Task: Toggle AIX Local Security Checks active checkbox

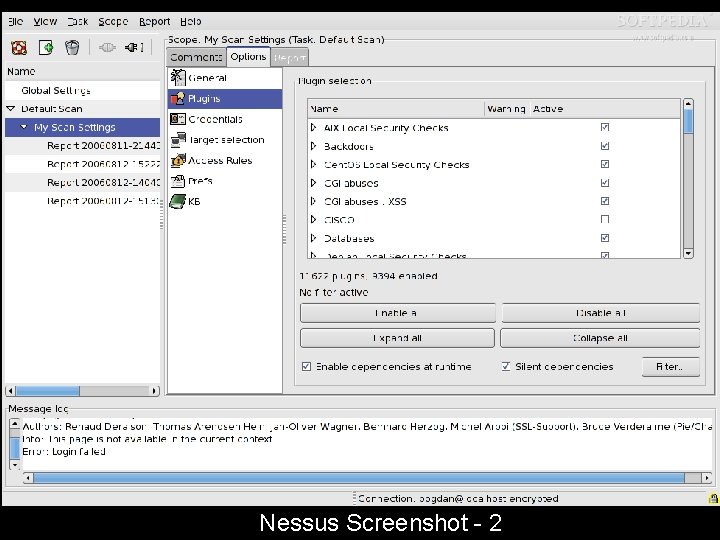Action: [x=605, y=127]
